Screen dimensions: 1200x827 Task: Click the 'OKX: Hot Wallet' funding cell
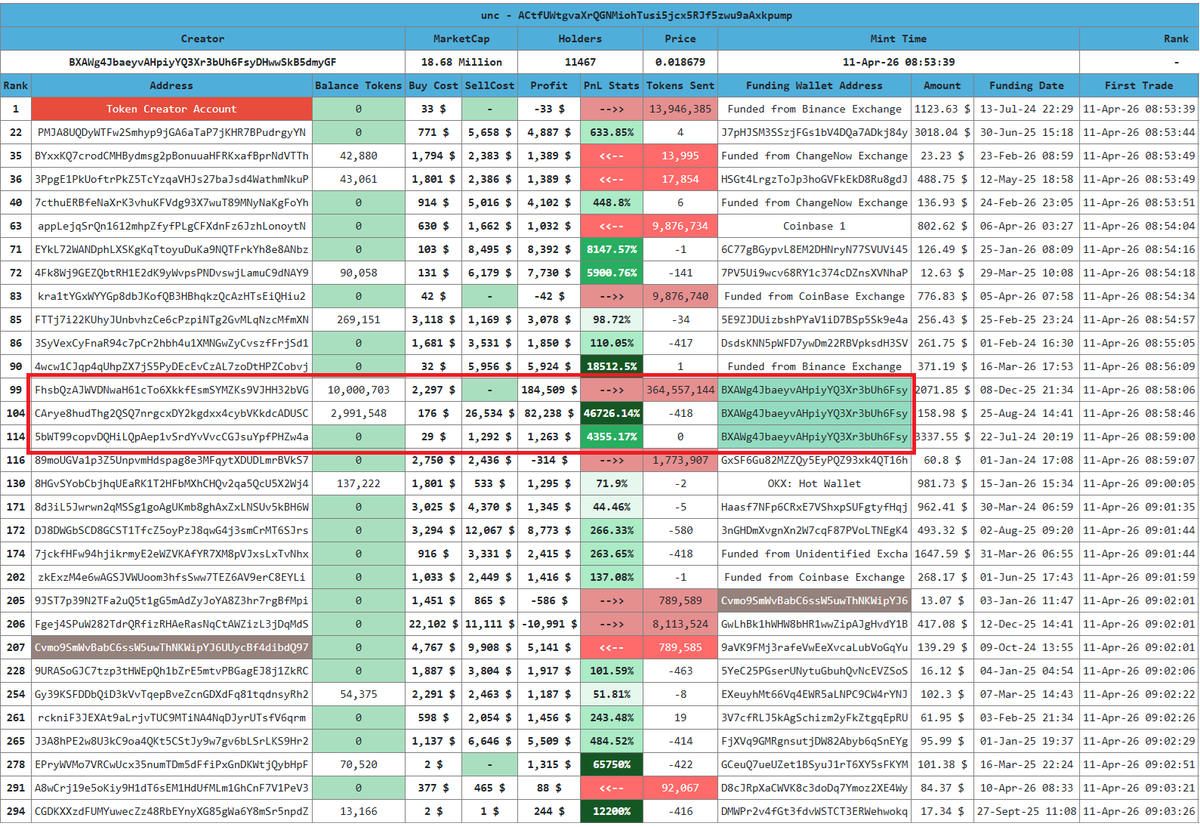click(814, 483)
